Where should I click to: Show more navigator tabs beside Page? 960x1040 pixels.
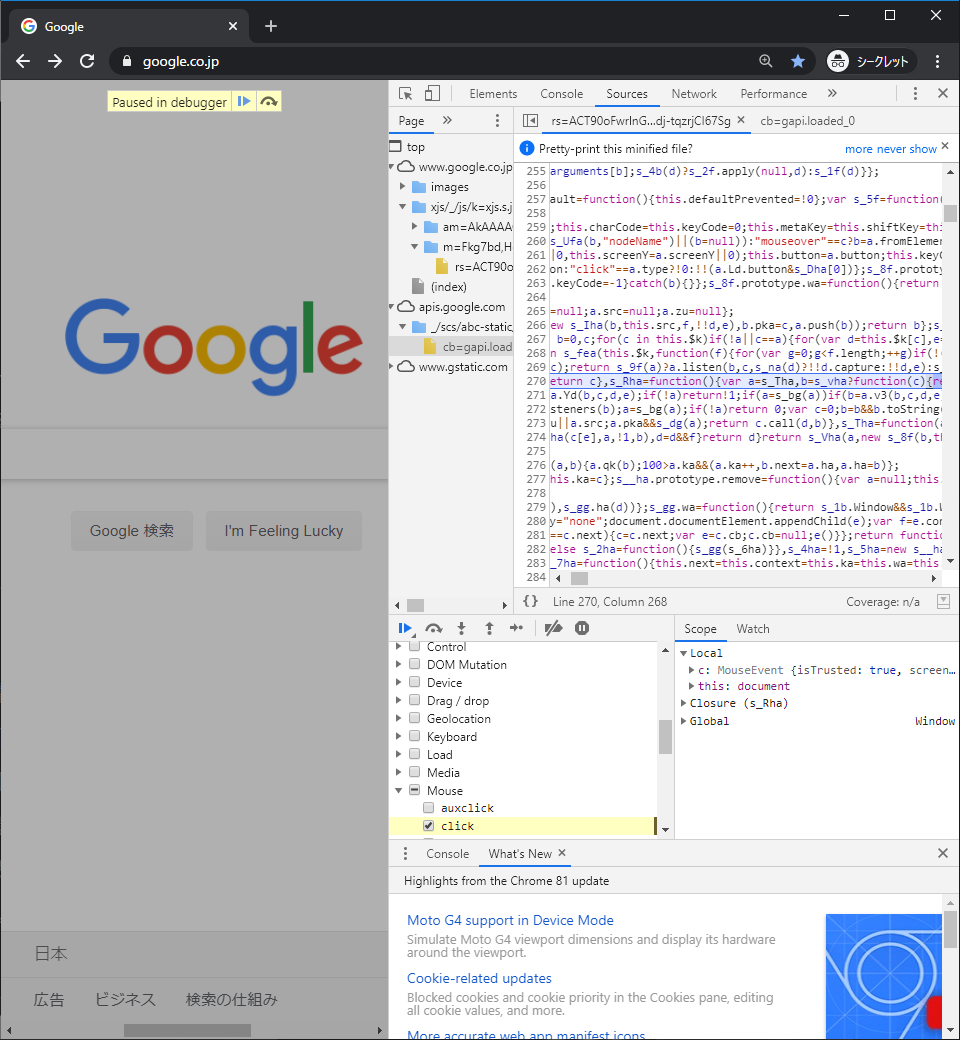tap(447, 120)
